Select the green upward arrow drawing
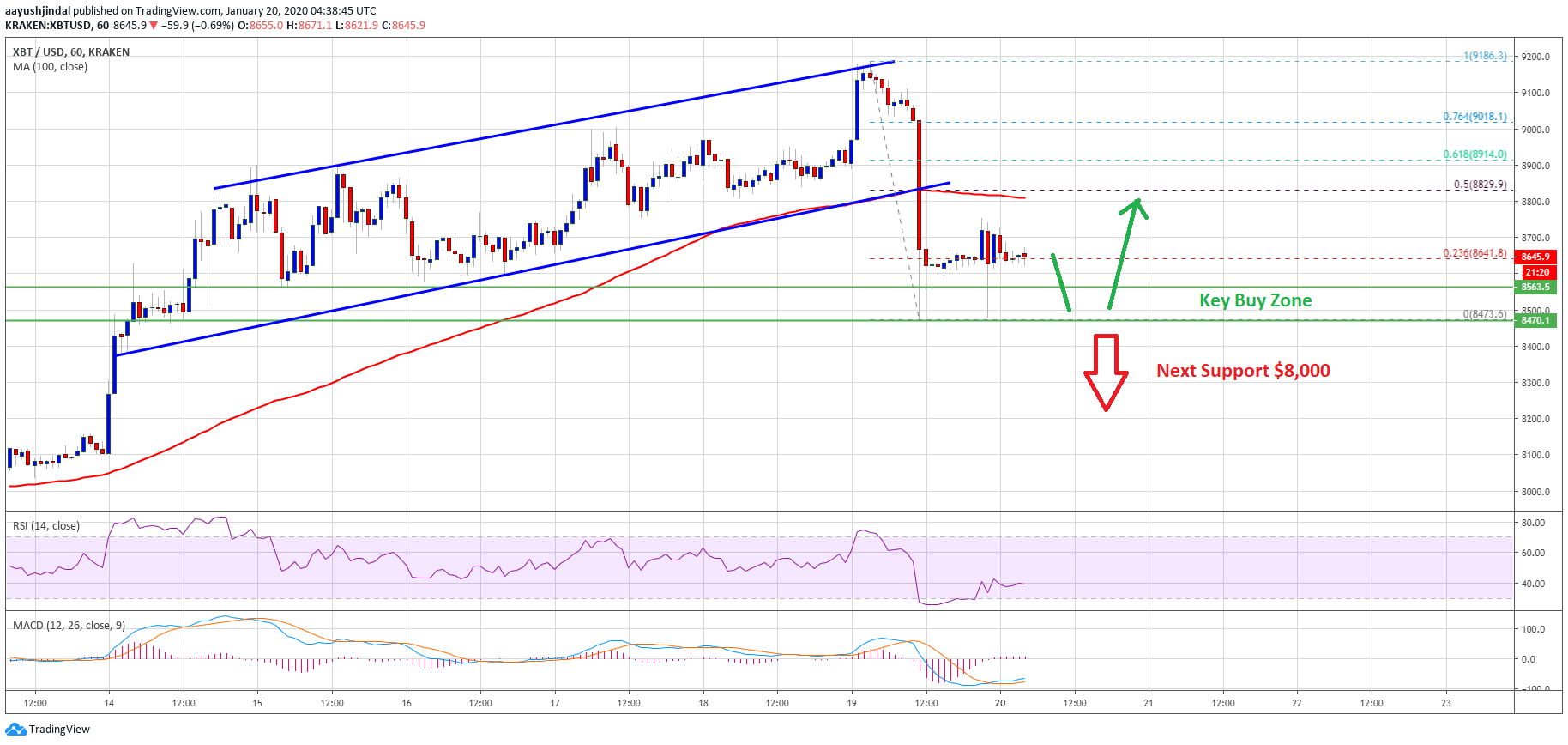Viewport: 1568px width, 745px height. click(x=1127, y=253)
